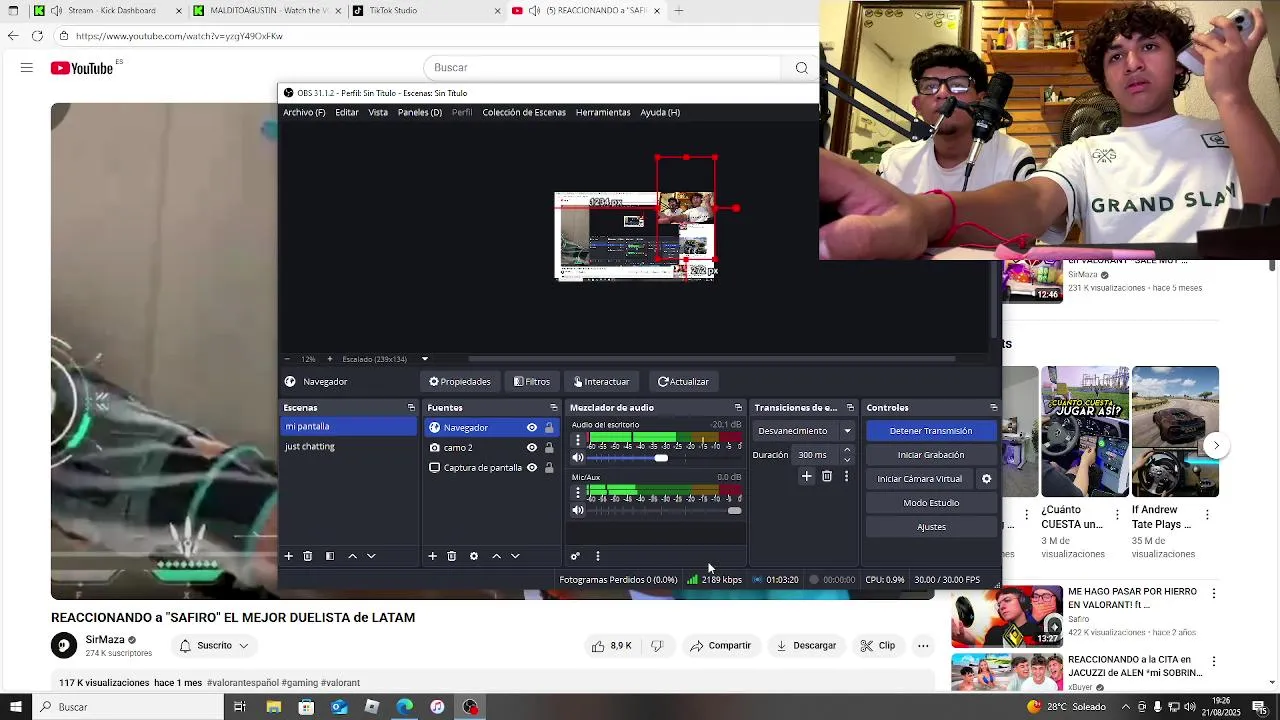Add a new scene with the Escenas plus icon

[288, 556]
